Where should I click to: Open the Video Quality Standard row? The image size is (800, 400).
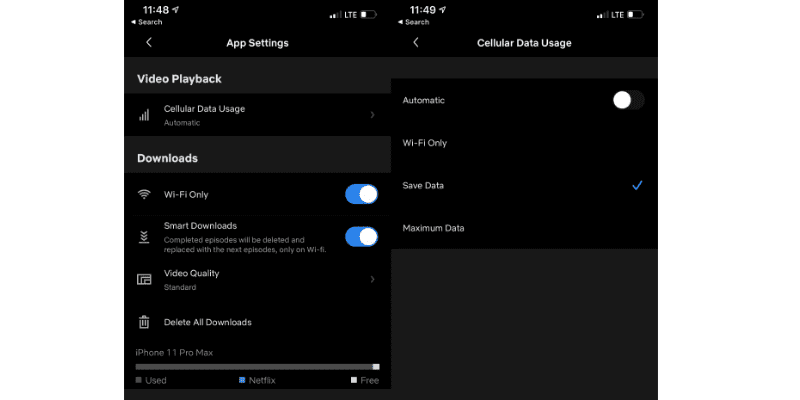258,279
